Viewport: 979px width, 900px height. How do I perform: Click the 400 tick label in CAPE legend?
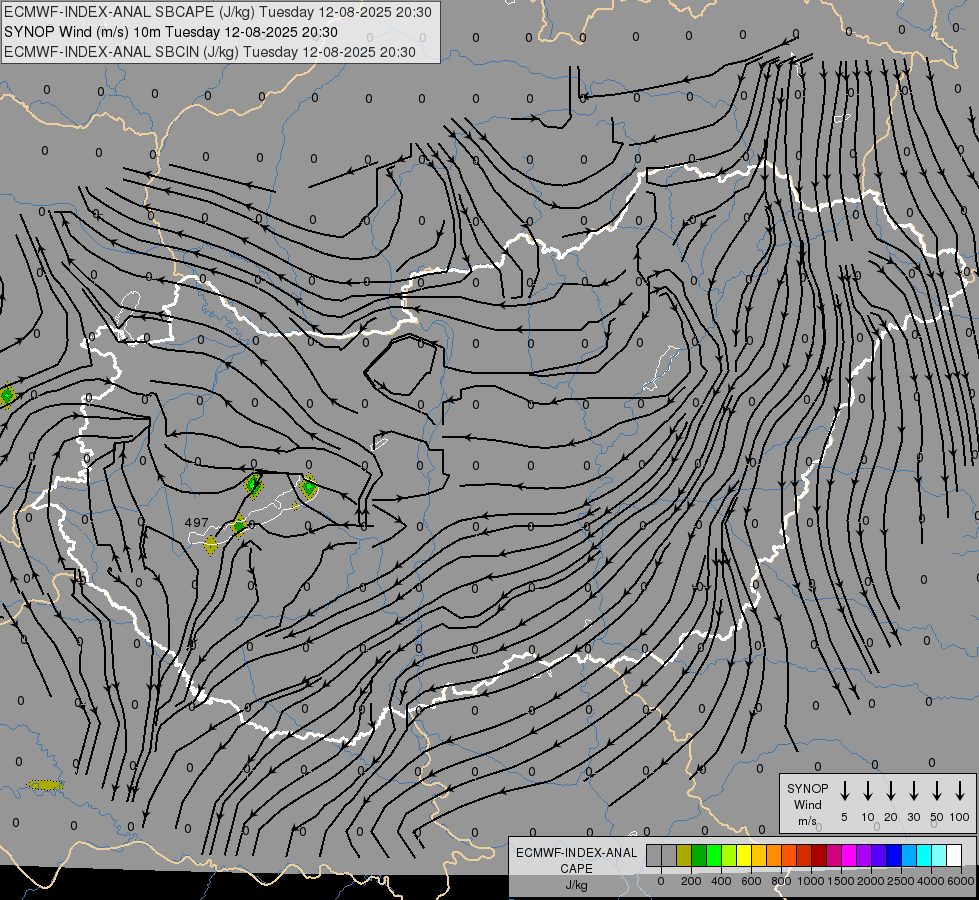[721, 882]
